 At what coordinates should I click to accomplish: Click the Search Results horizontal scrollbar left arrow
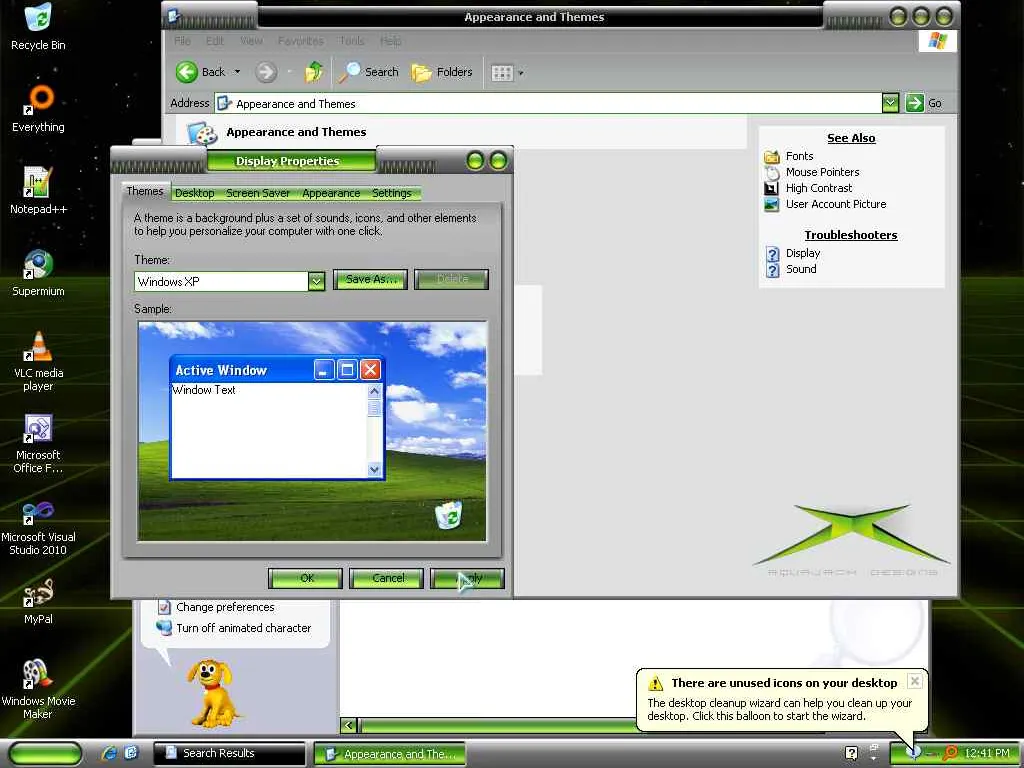tap(349, 726)
